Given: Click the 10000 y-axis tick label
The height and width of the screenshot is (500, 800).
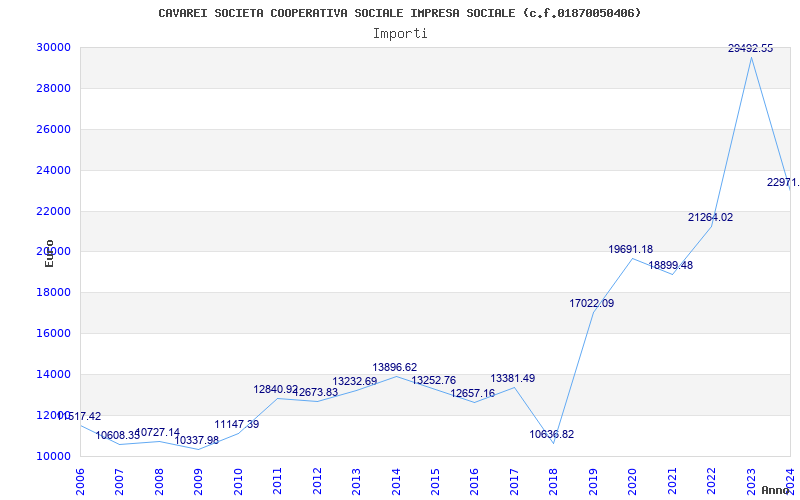Looking at the screenshot, I should [x=53, y=456].
